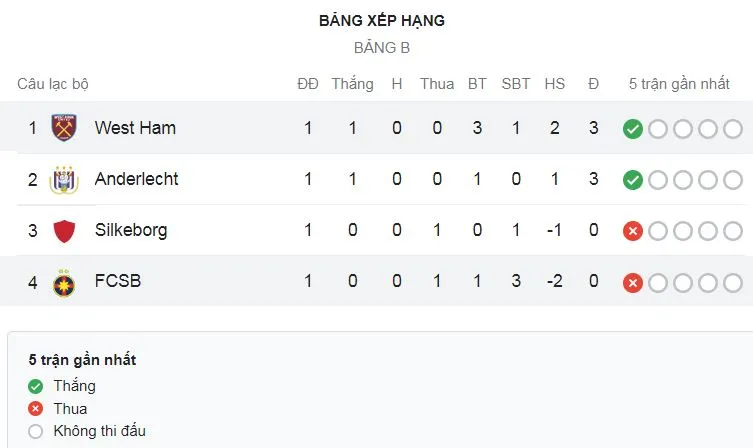Image resolution: width=753 pixels, height=448 pixels.
Task: Click West Ham's green win result icon
Action: [x=632, y=128]
